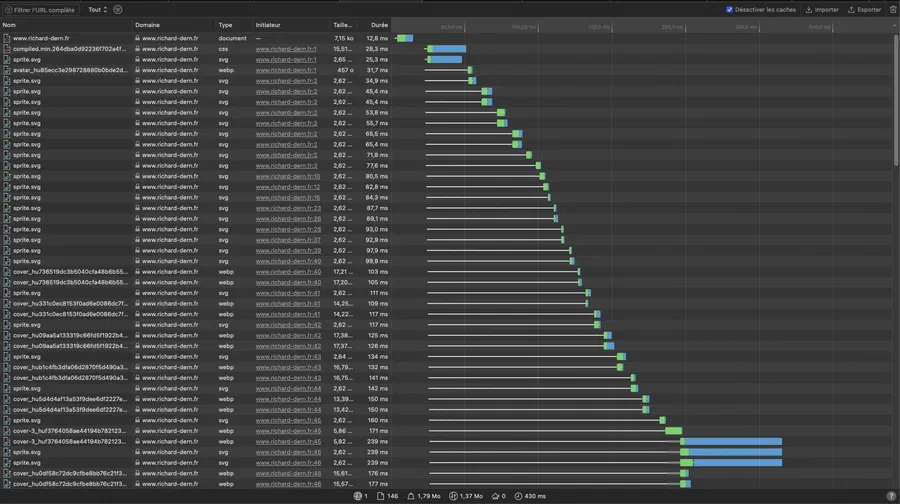Click the help question mark icon

click(891, 496)
